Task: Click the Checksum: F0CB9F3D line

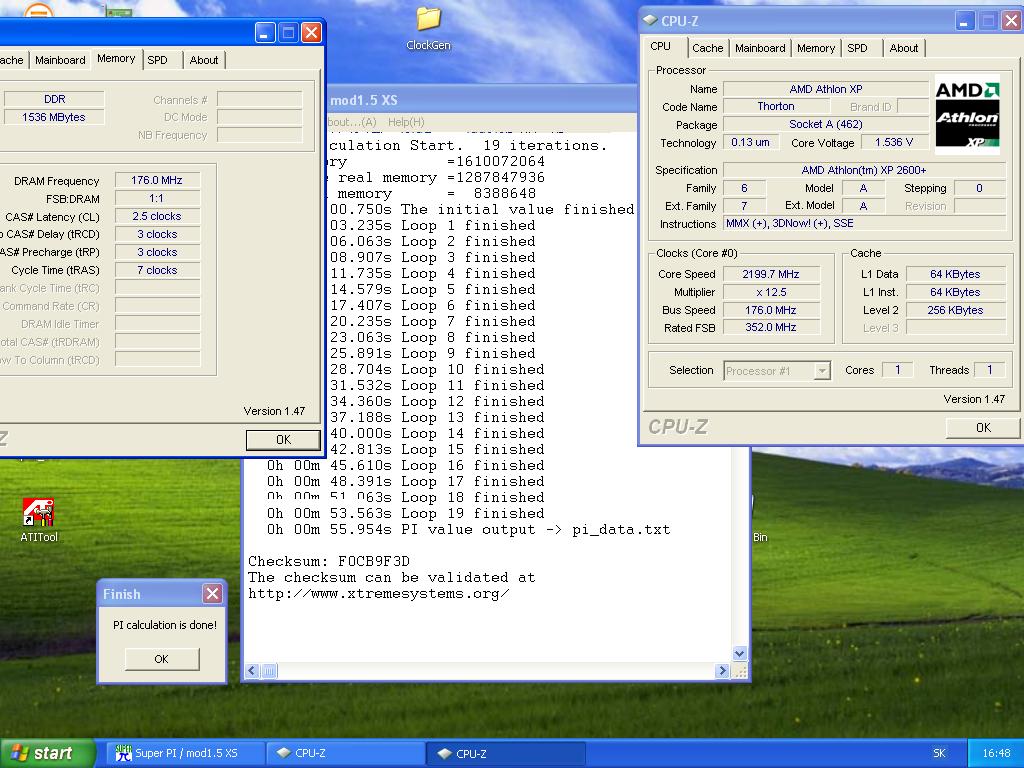Action: tap(328, 562)
